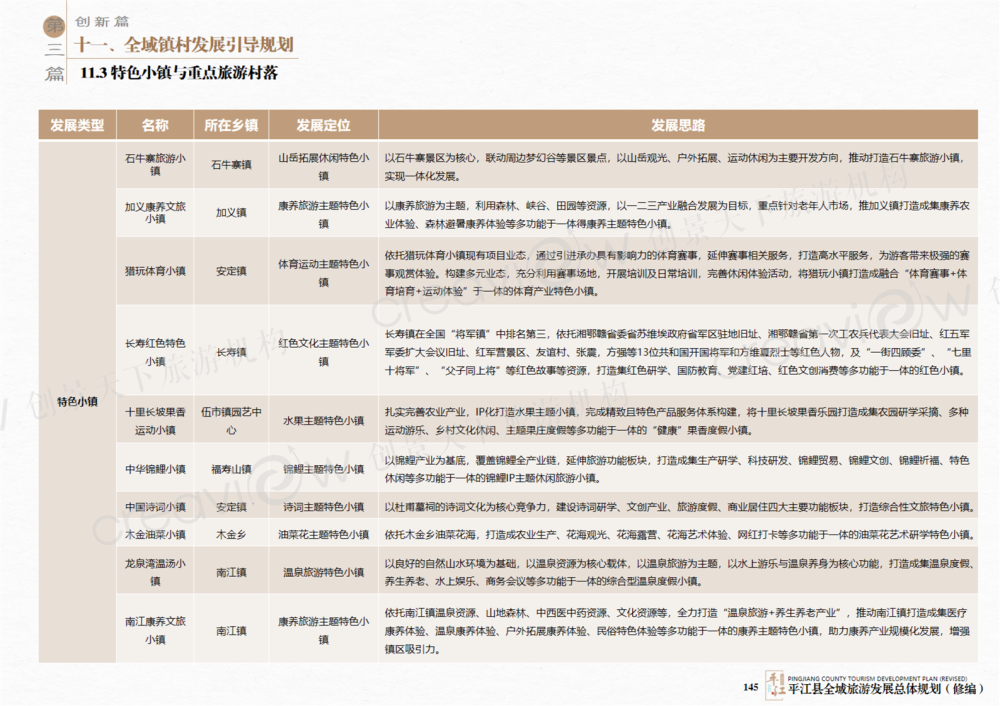Select the 木金乡 township cell

point(231,534)
